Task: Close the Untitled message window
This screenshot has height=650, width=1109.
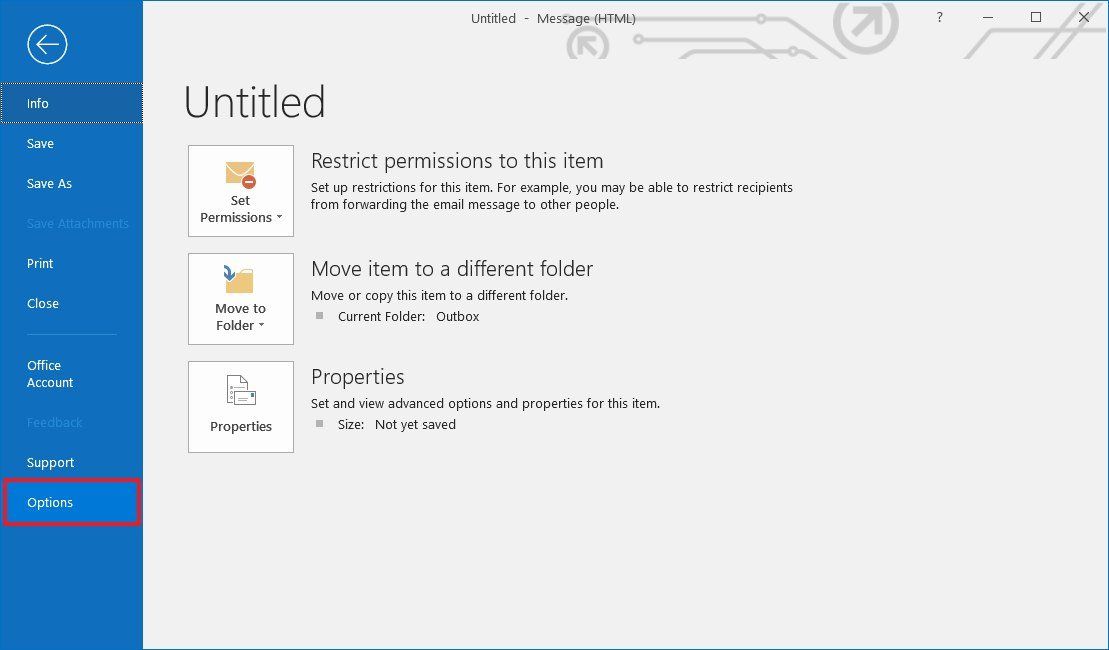Action: click(x=1084, y=18)
